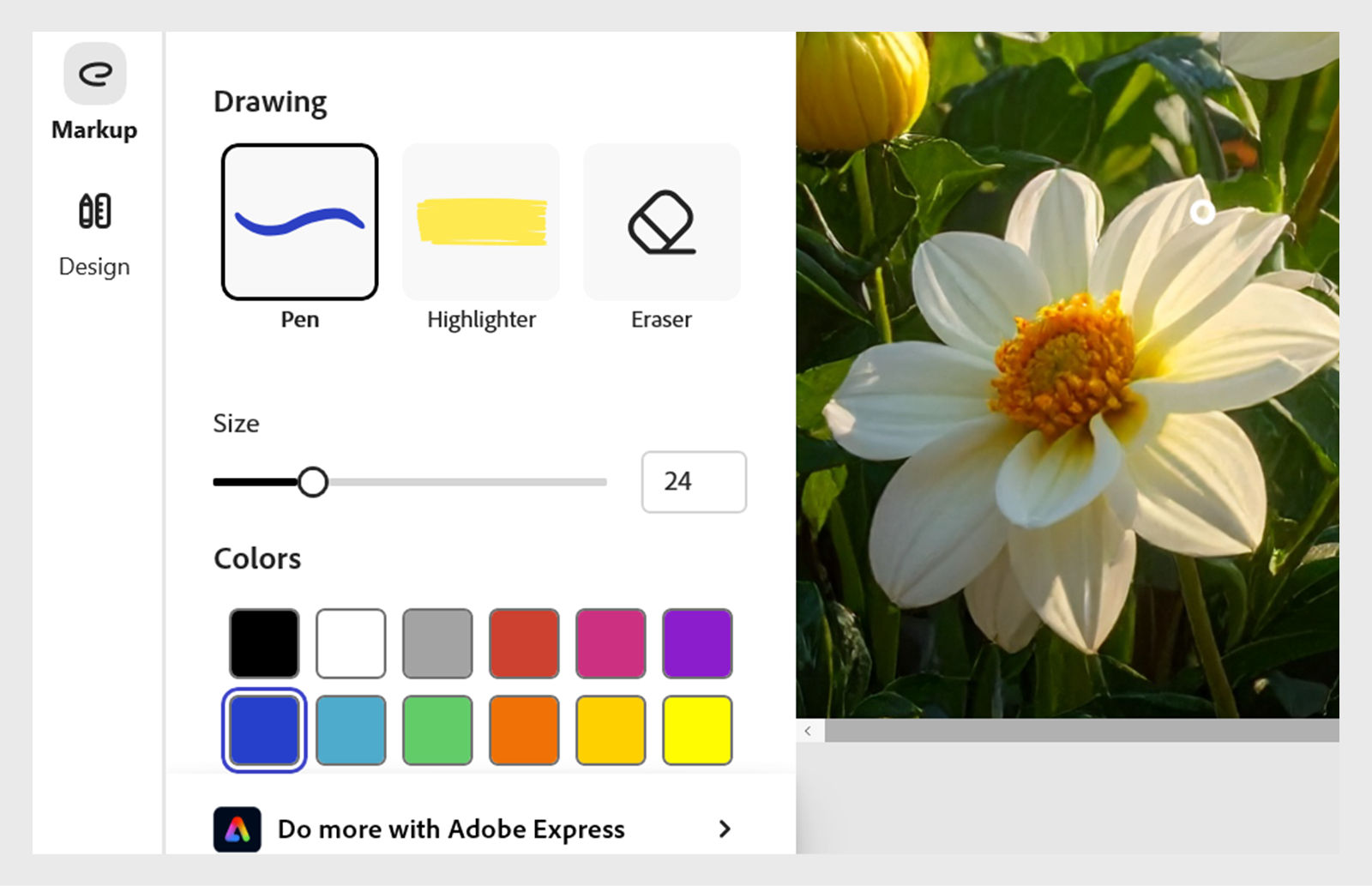Pick the gray color swatch

pyautogui.click(x=436, y=642)
